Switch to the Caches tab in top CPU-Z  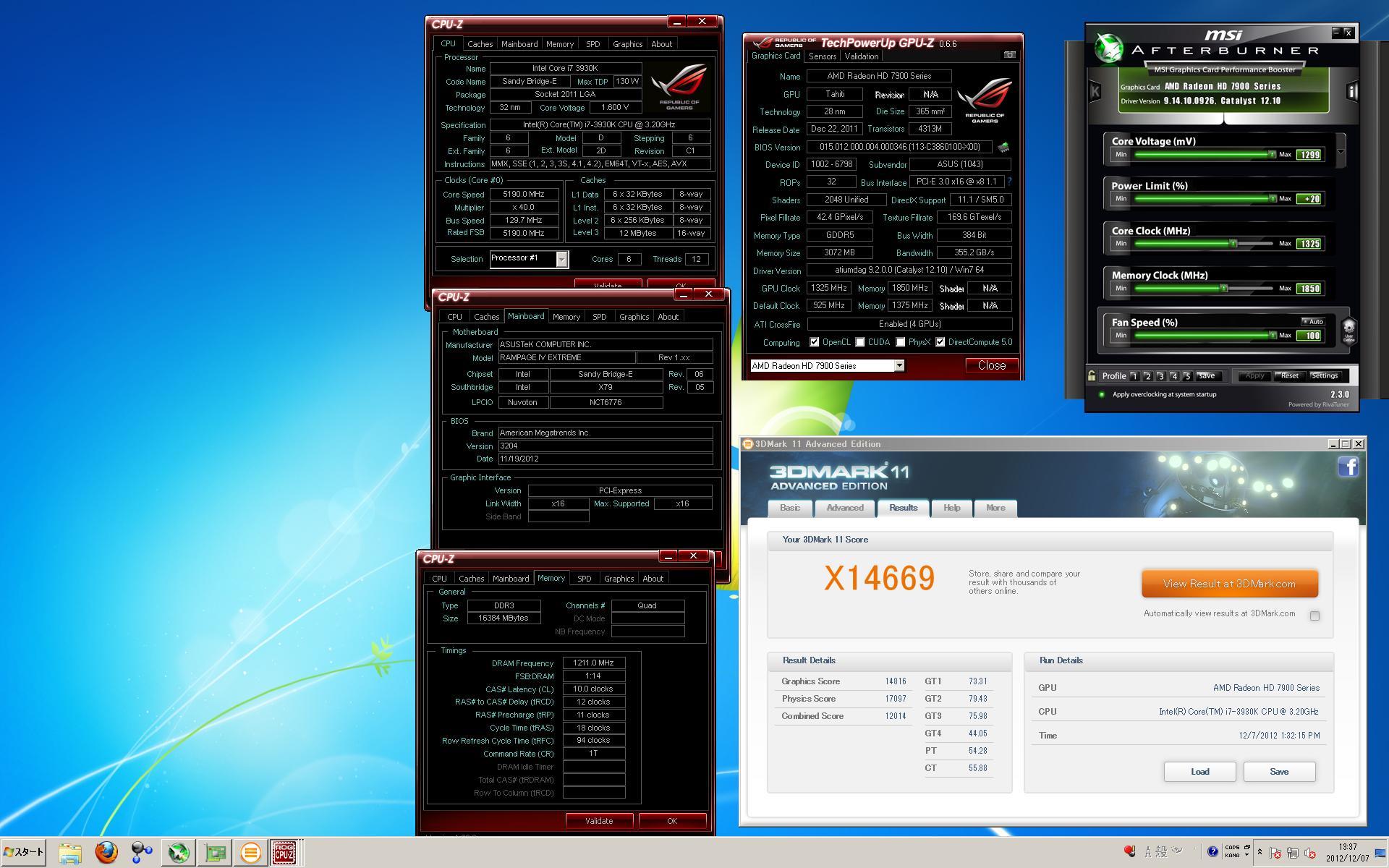[x=480, y=44]
